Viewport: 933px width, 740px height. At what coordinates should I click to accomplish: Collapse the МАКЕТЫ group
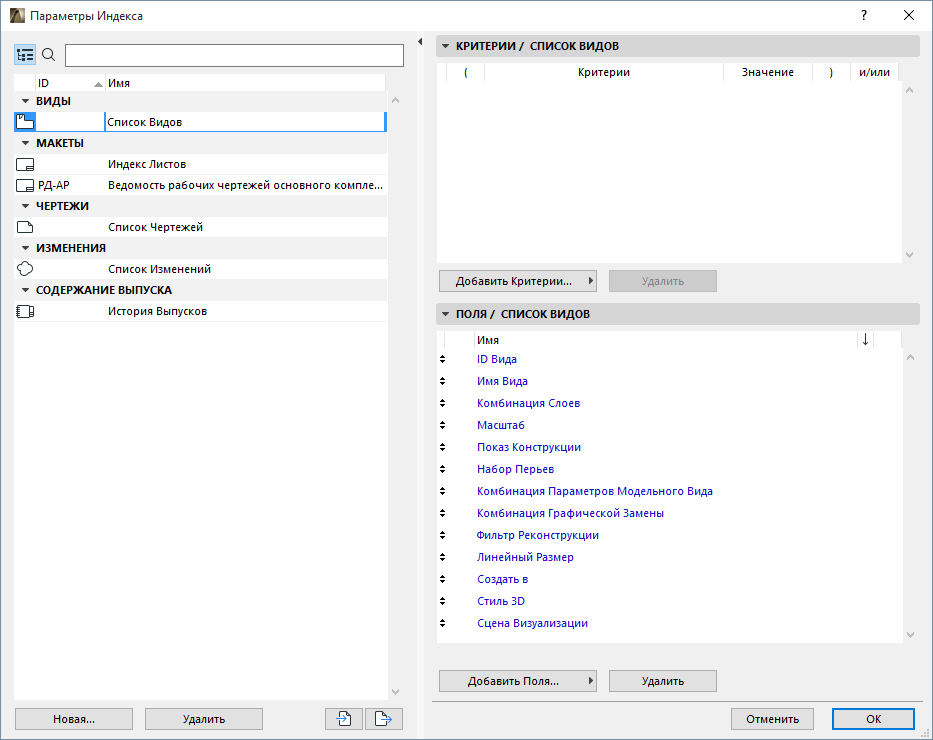click(x=26, y=143)
